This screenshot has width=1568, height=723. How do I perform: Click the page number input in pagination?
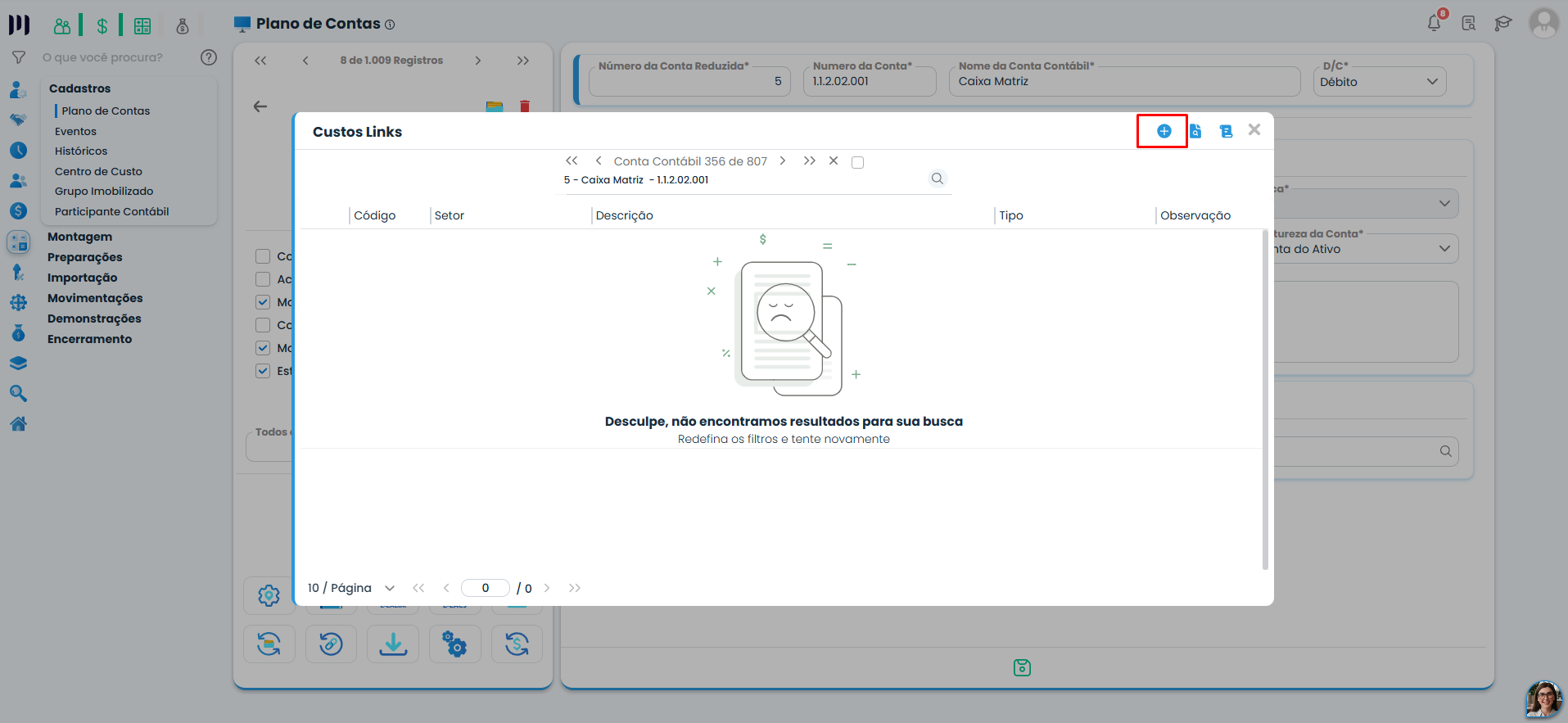[x=486, y=588]
